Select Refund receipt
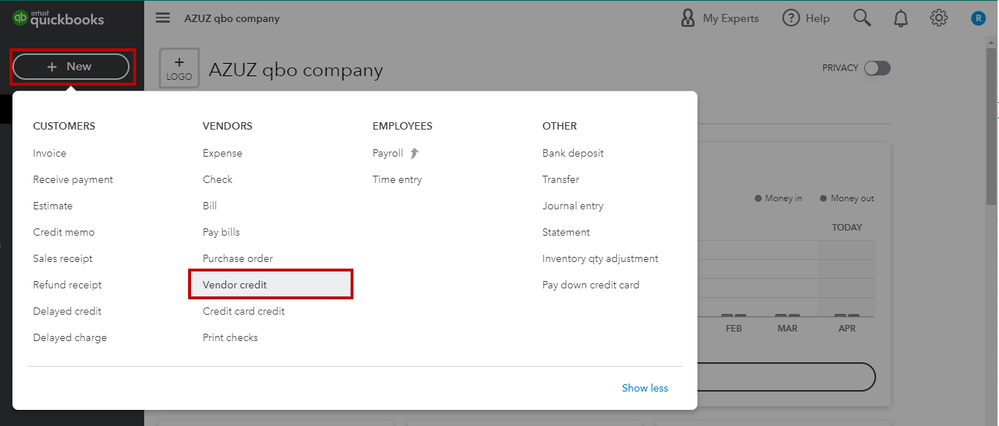 [x=67, y=285]
